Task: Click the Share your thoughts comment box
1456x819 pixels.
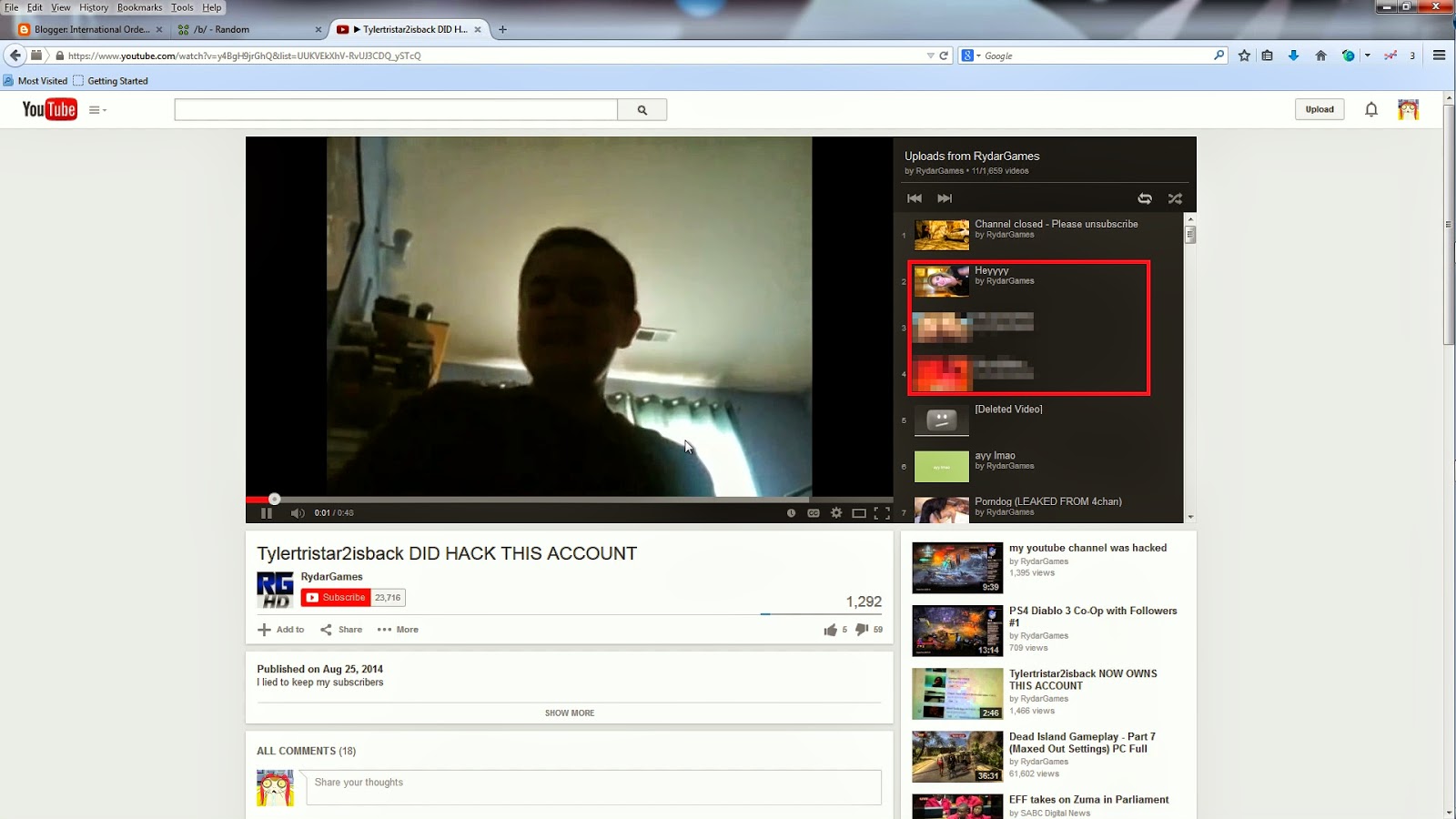Action: click(593, 787)
